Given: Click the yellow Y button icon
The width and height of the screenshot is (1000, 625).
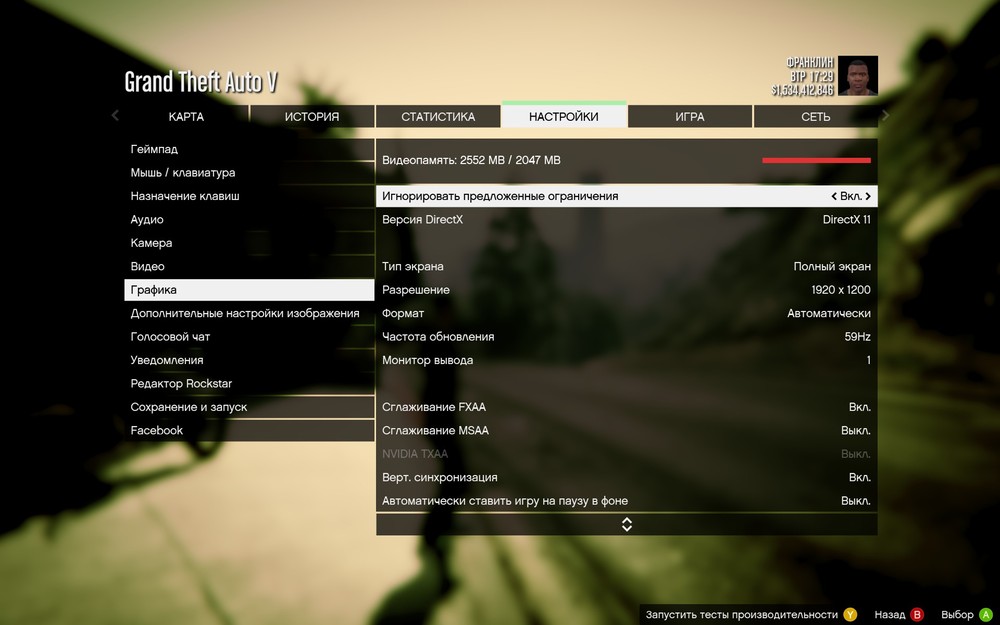Looking at the screenshot, I should (850, 615).
